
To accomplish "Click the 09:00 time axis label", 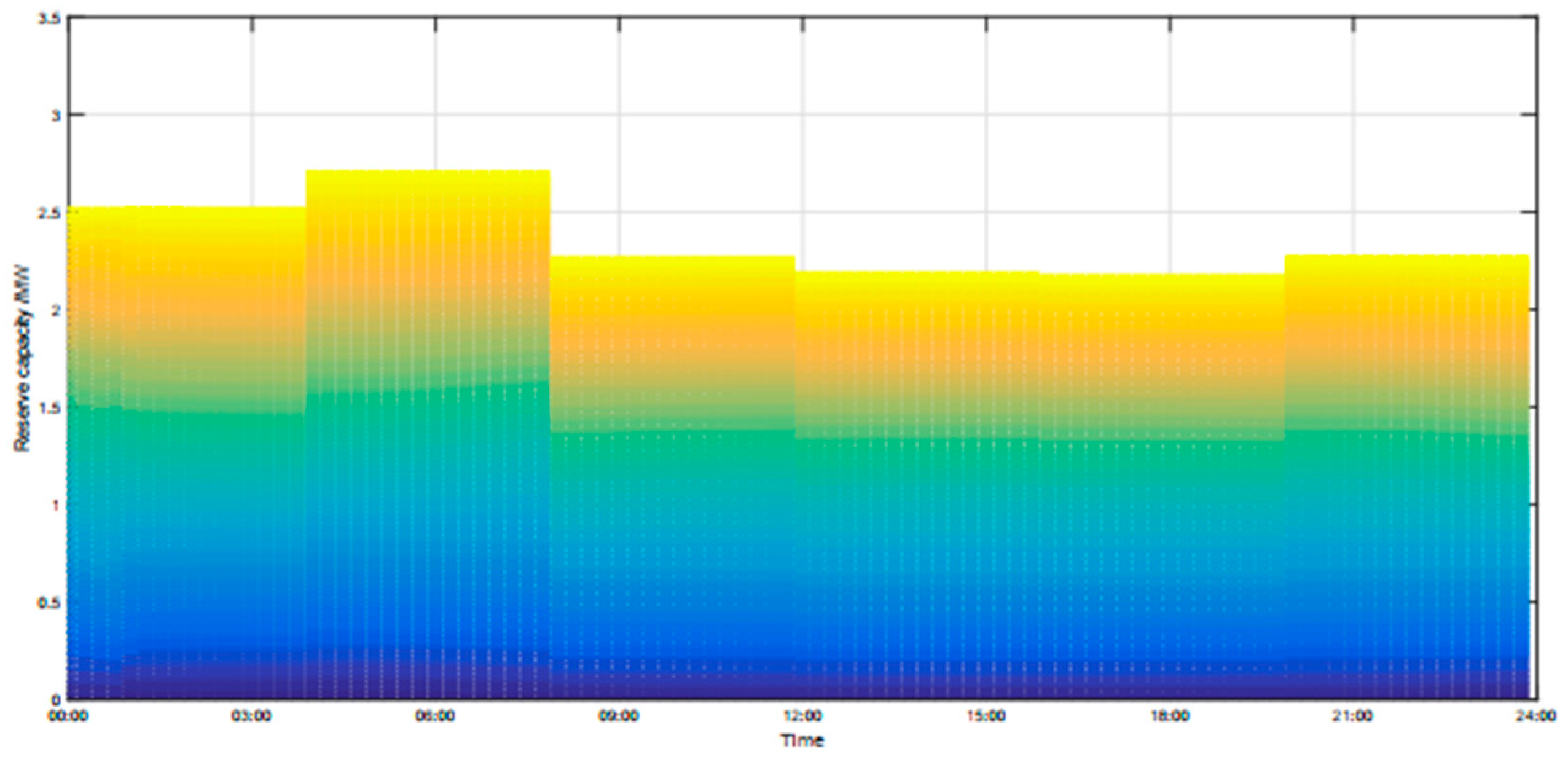I will [619, 716].
